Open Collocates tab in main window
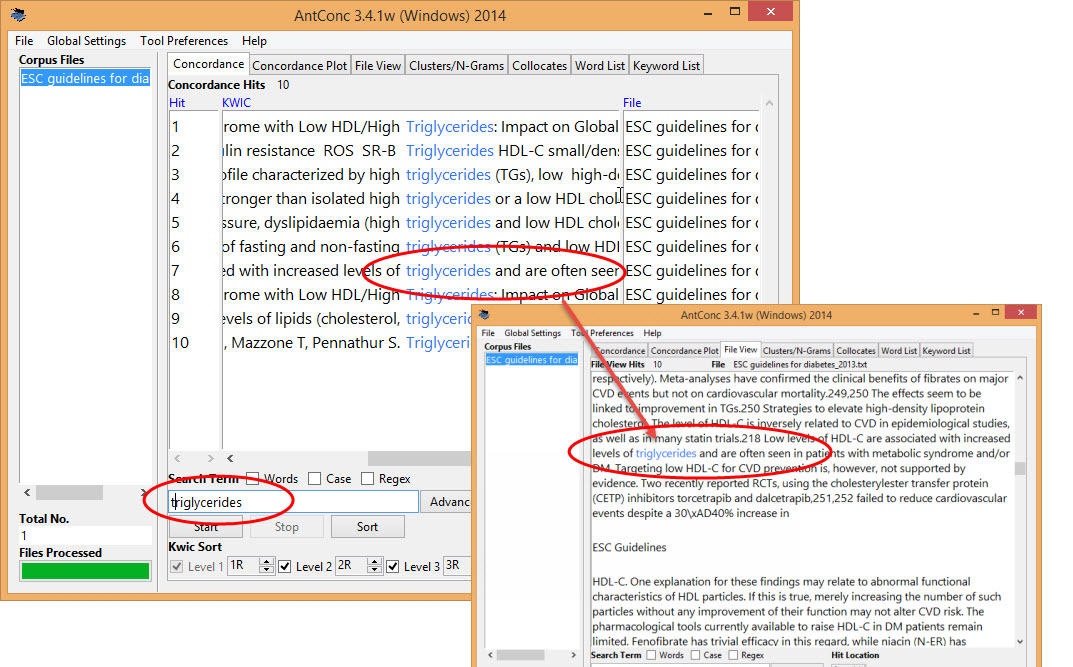 (x=539, y=66)
